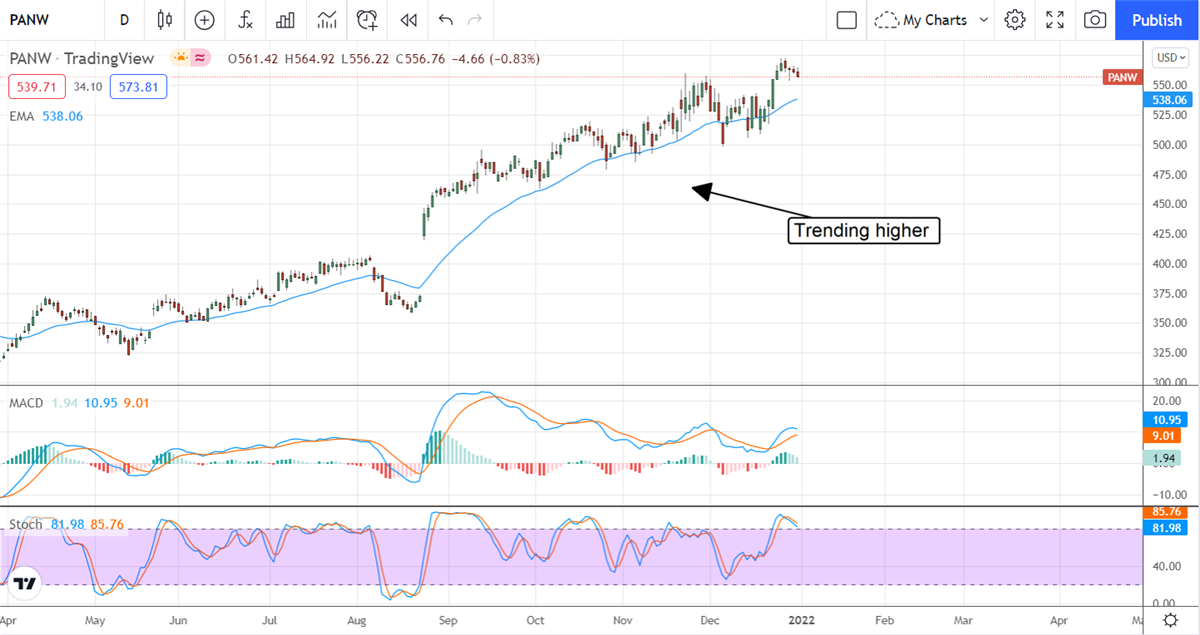Click the blue 538.06 EMA axis label
Image resolution: width=1200 pixels, height=635 pixels.
tap(1168, 100)
